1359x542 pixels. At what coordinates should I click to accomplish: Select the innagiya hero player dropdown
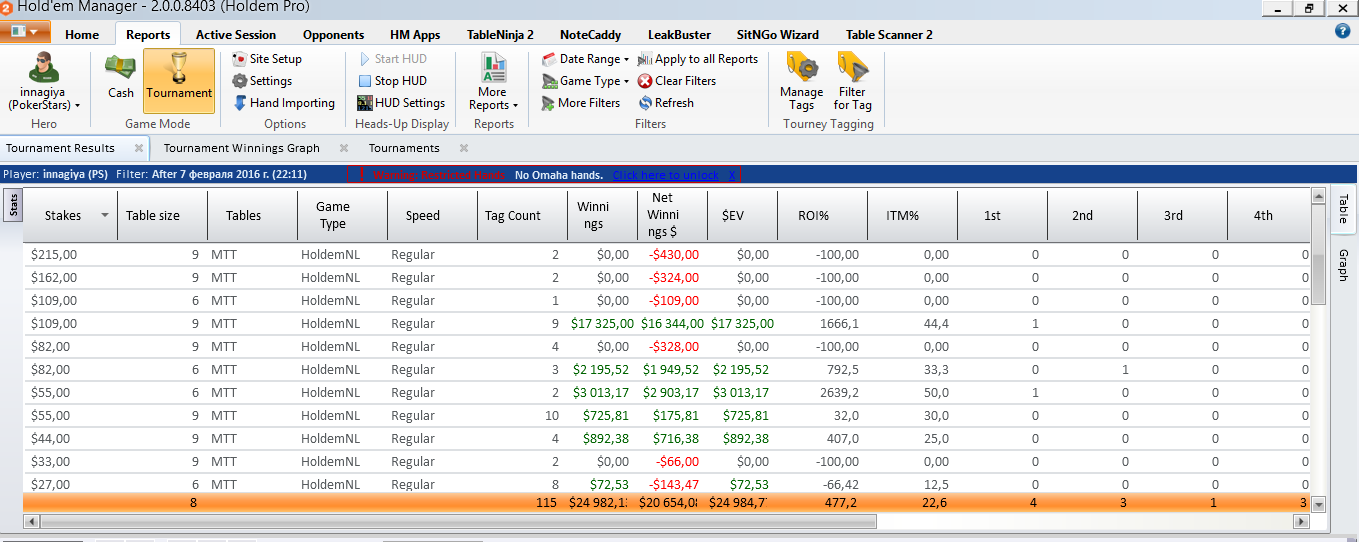tap(44, 82)
